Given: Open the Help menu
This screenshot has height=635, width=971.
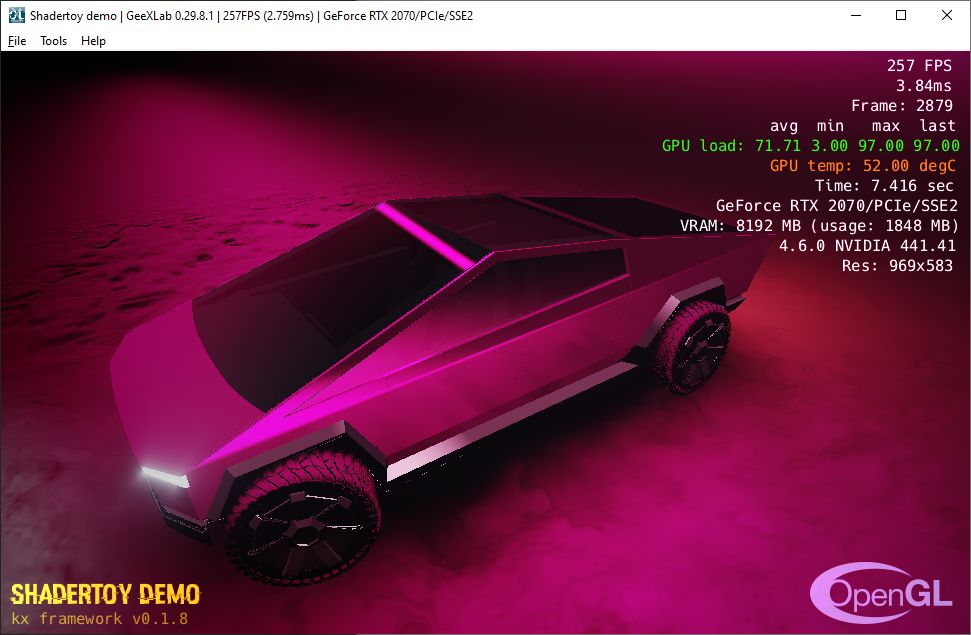Looking at the screenshot, I should point(93,41).
